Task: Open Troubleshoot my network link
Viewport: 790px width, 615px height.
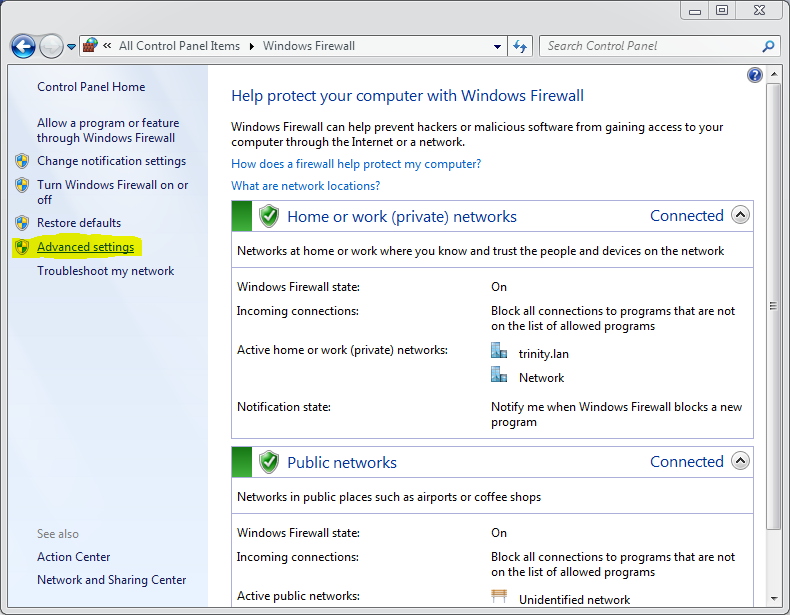Action: 105,271
